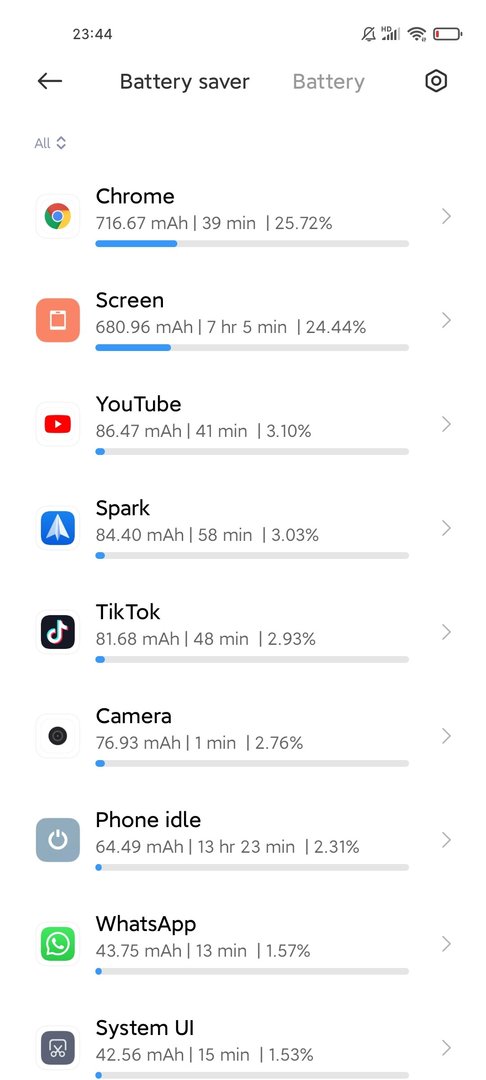Tap the Chrome app icon
The image size is (486, 1080).
[58, 216]
